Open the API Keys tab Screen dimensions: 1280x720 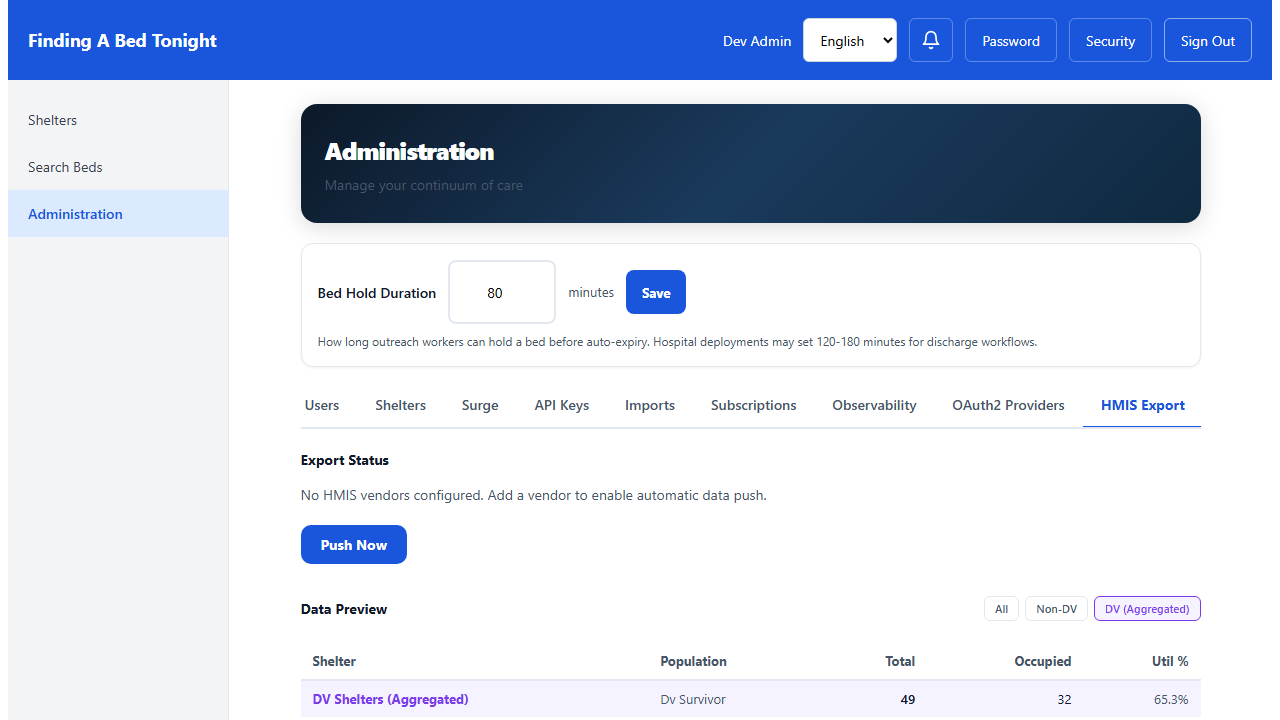click(561, 405)
